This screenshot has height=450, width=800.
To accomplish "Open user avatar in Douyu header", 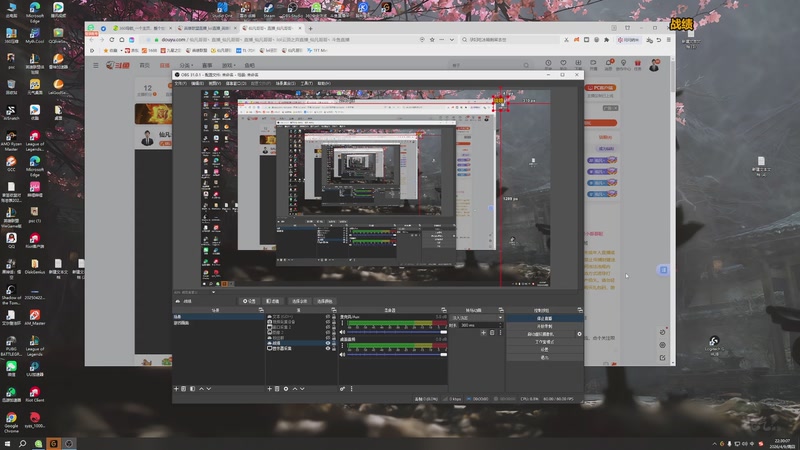I will 654,65.
